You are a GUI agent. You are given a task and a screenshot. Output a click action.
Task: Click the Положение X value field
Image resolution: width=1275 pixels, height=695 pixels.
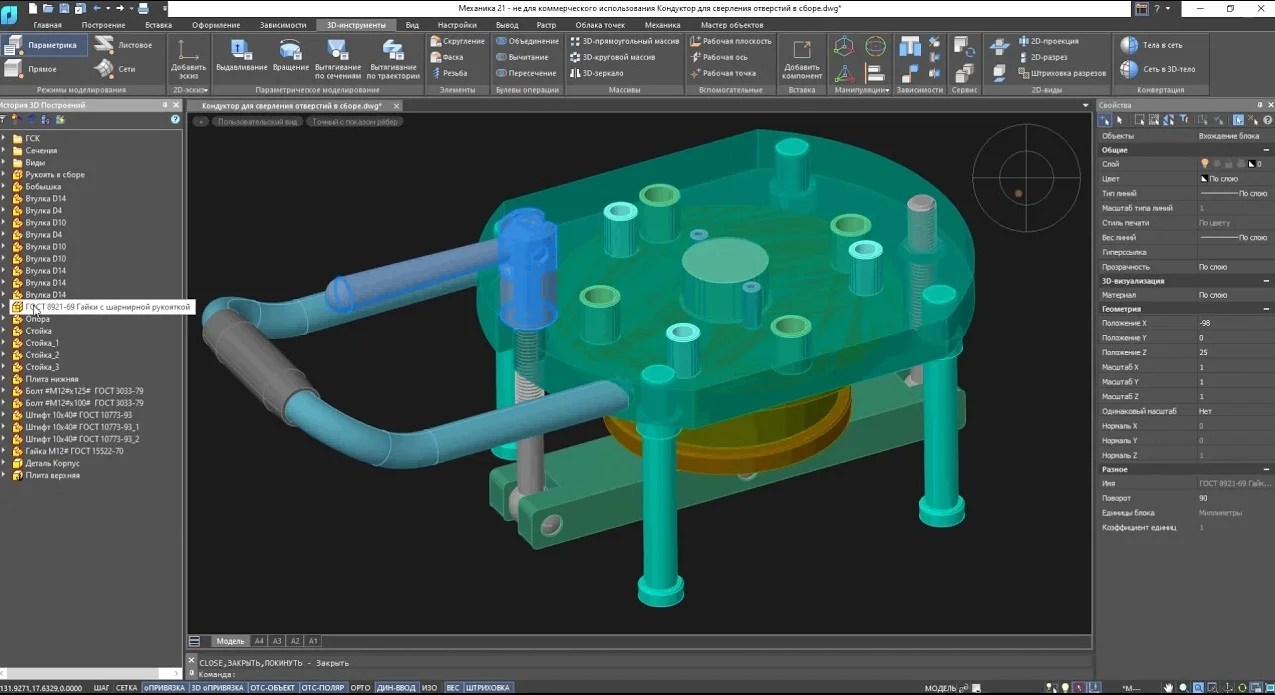click(1230, 324)
